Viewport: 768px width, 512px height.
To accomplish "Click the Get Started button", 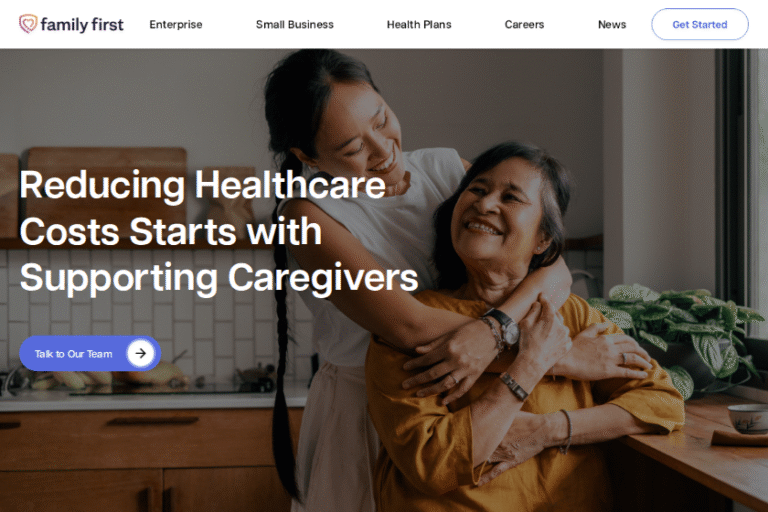I will 699,24.
